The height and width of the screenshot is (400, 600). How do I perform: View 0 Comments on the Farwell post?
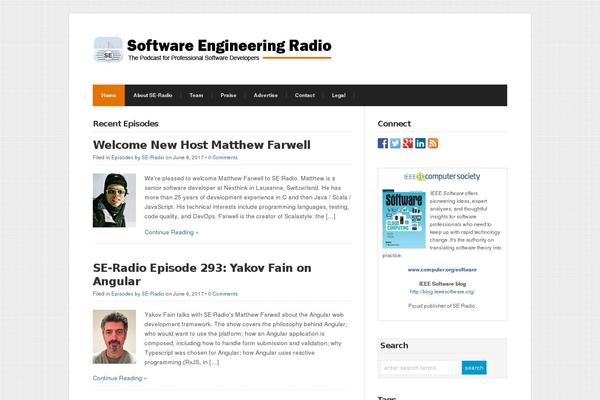pos(223,157)
